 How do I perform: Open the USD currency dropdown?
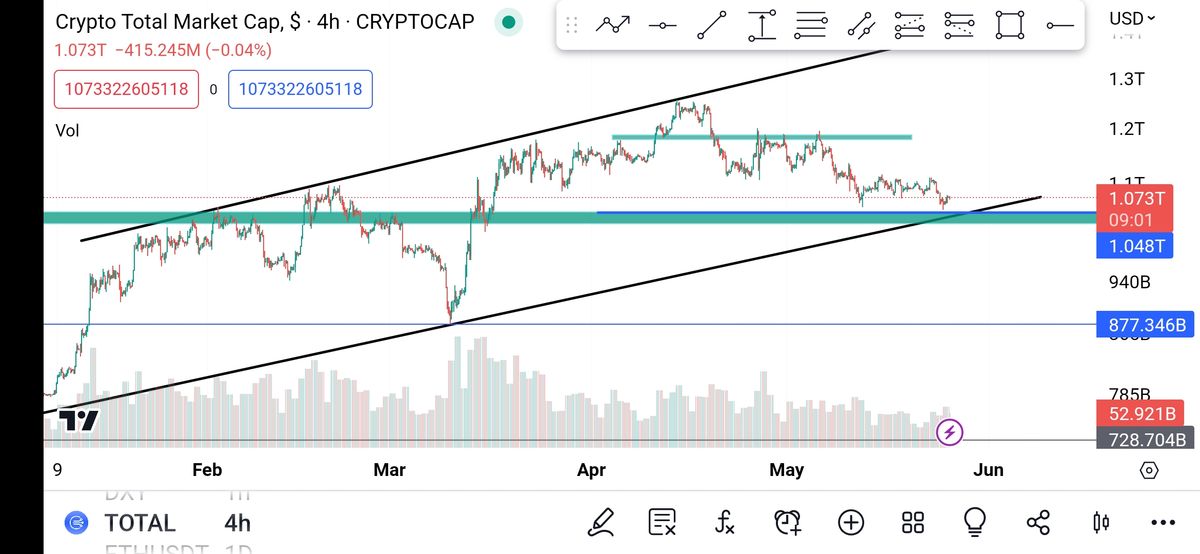pyautogui.click(x=1131, y=18)
